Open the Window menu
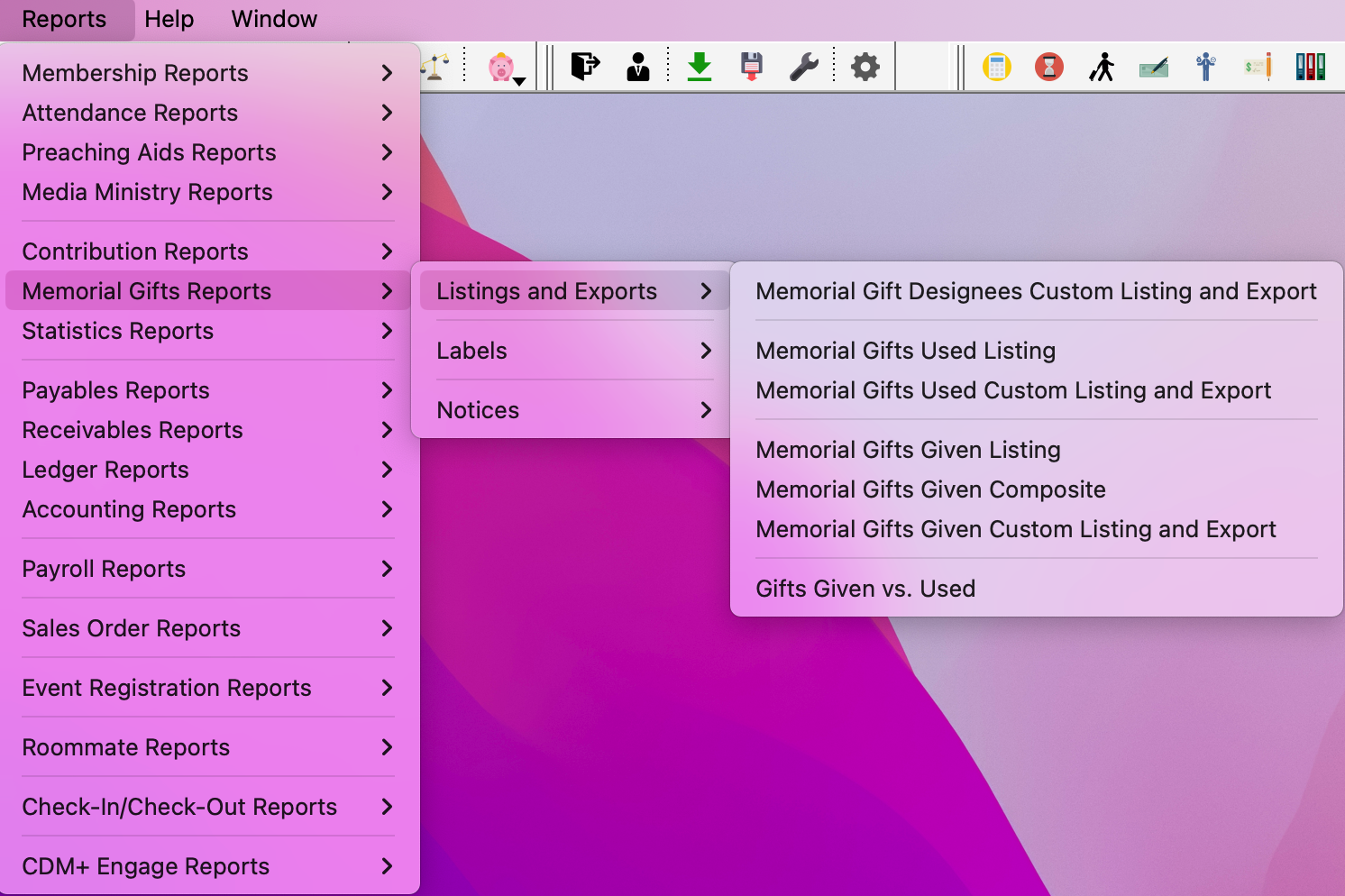This screenshot has height=896, width=1345. (x=274, y=19)
